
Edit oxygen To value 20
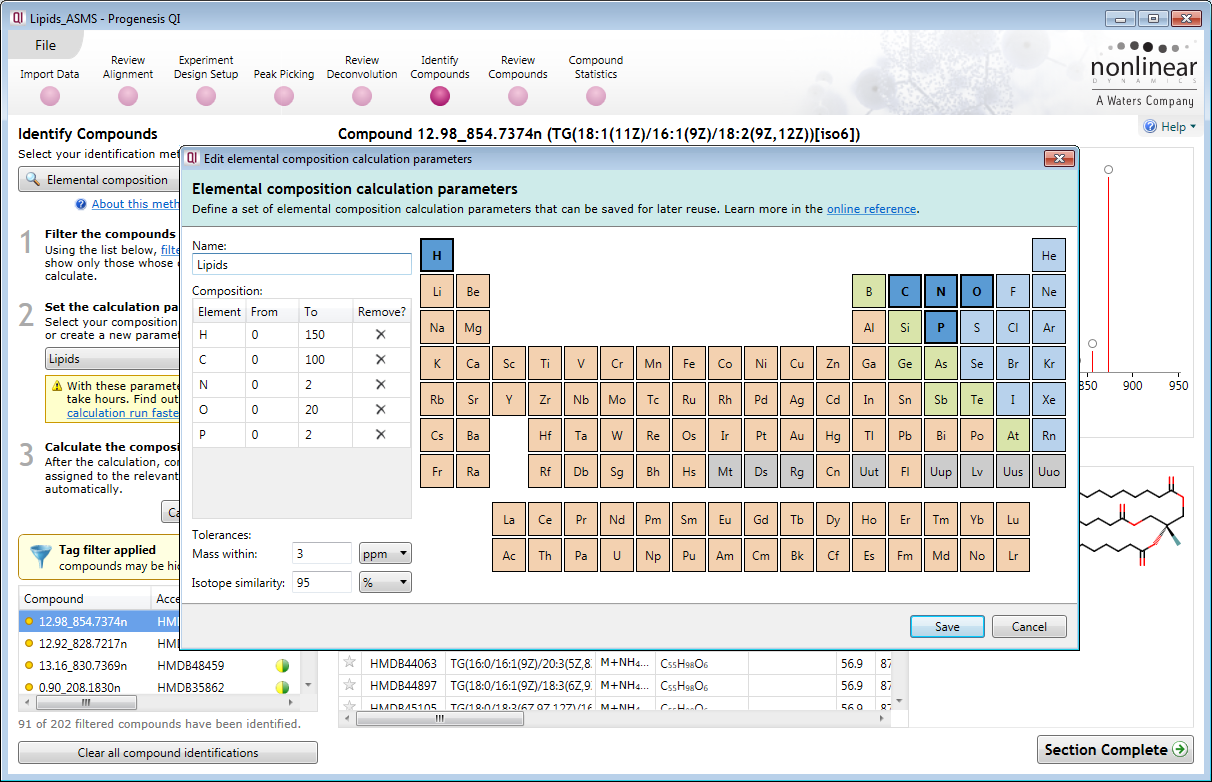pos(327,410)
